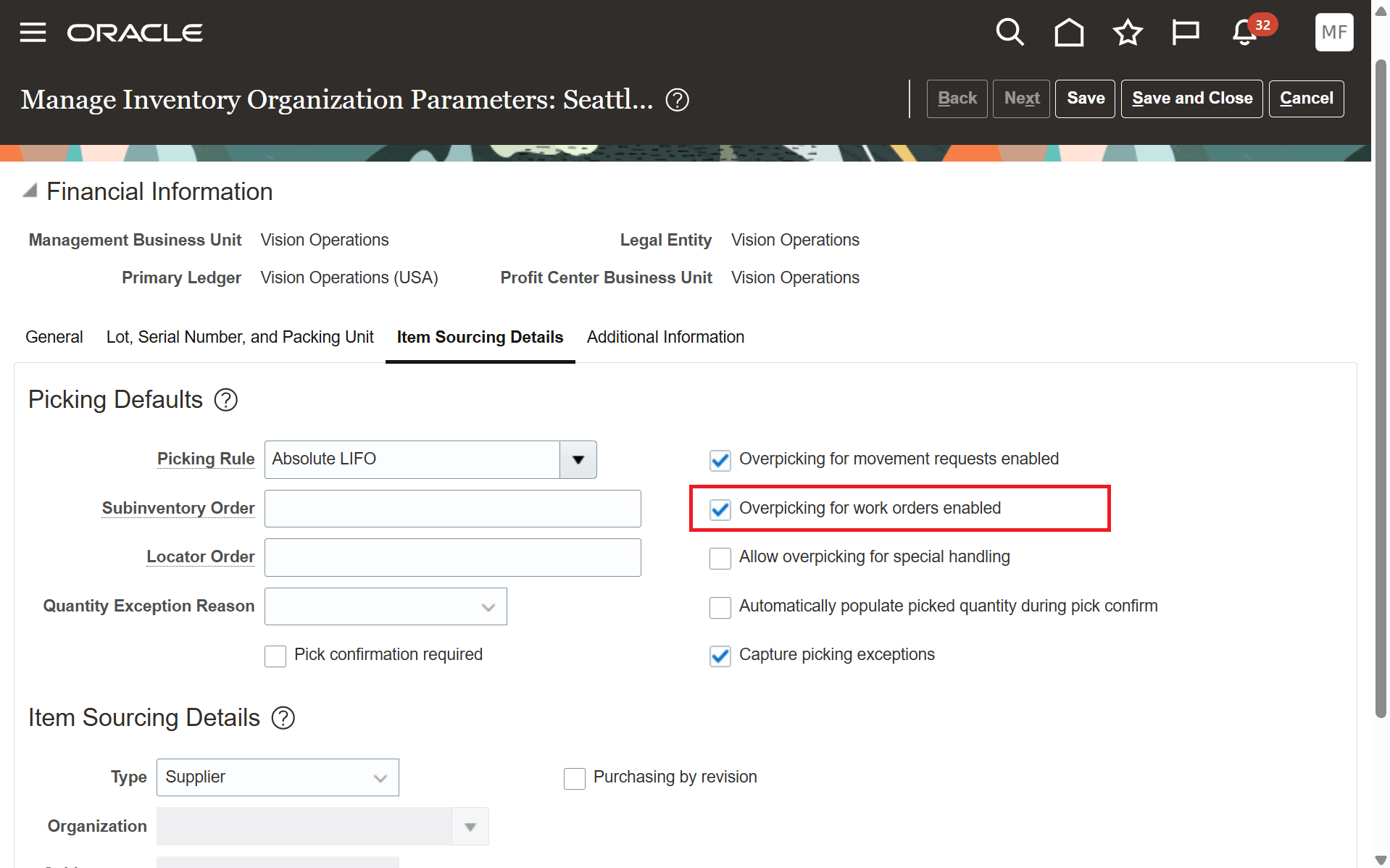This screenshot has height=868, width=1390.
Task: Check Allow overpicking for special handling
Action: pos(720,558)
